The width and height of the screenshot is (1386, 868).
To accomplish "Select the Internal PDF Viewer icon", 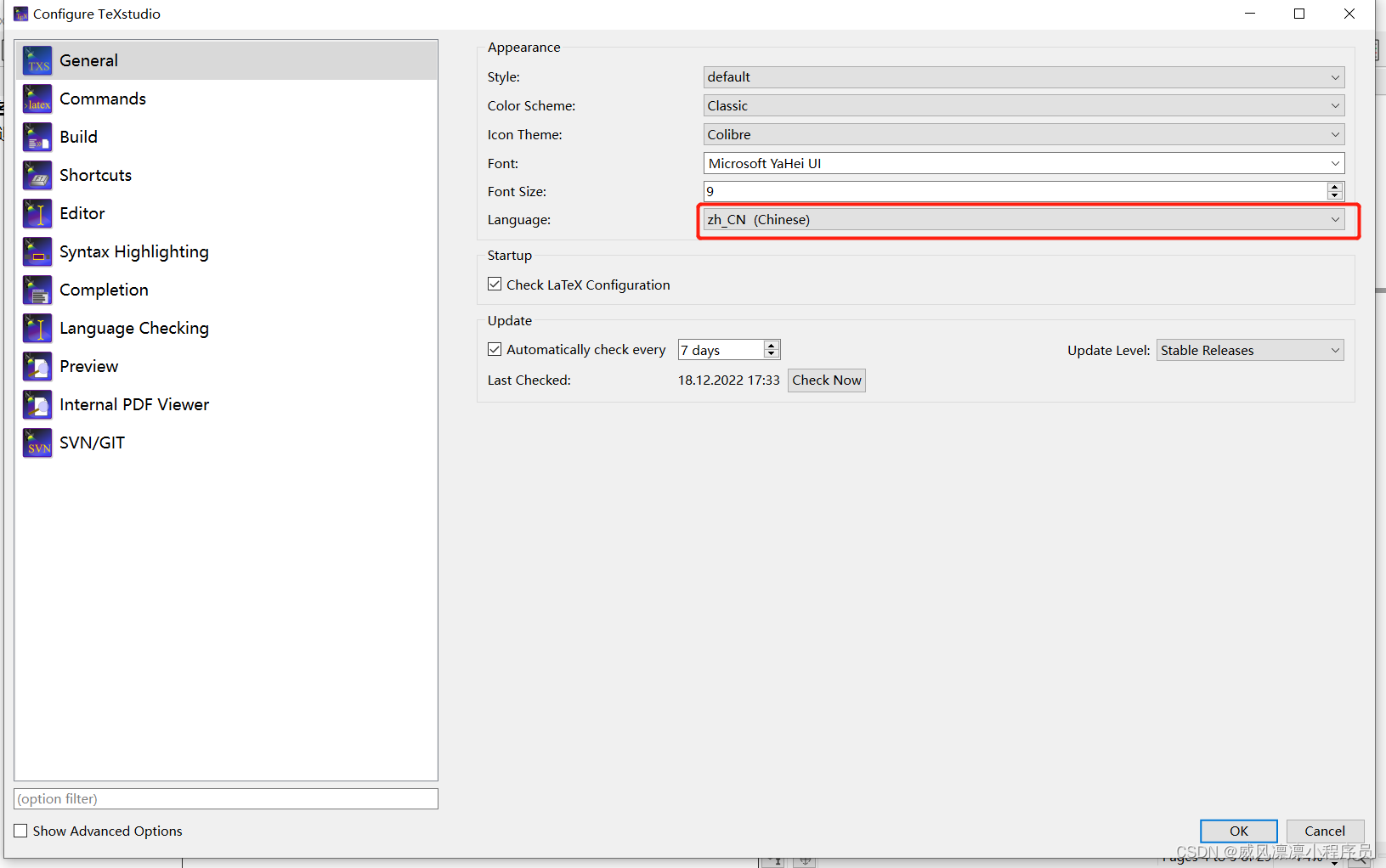I will click(37, 404).
